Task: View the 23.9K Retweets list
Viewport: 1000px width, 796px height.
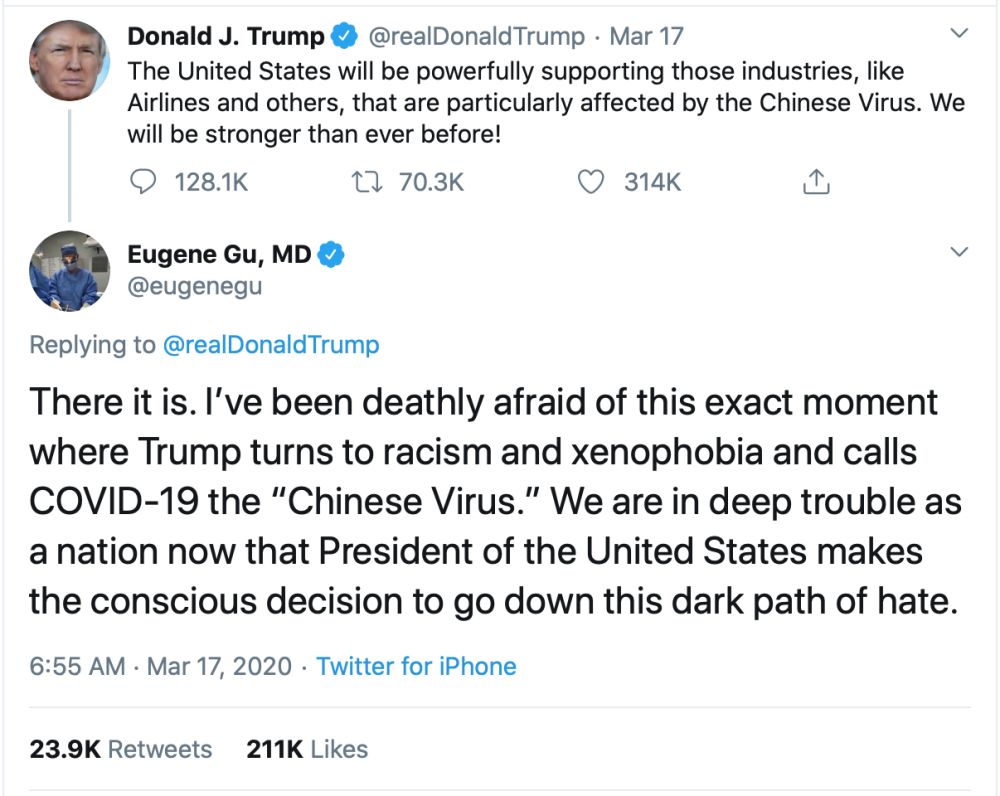Action: [121, 749]
